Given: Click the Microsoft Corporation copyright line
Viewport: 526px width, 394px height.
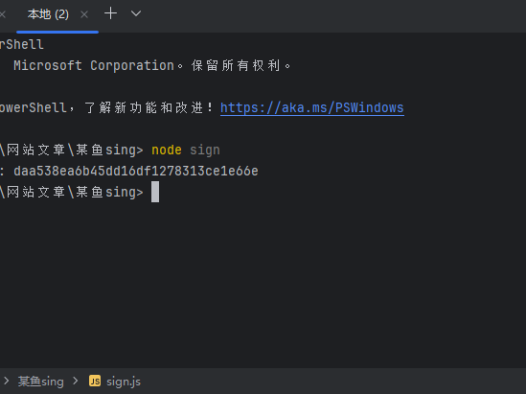Looking at the screenshot, I should tap(152, 65).
